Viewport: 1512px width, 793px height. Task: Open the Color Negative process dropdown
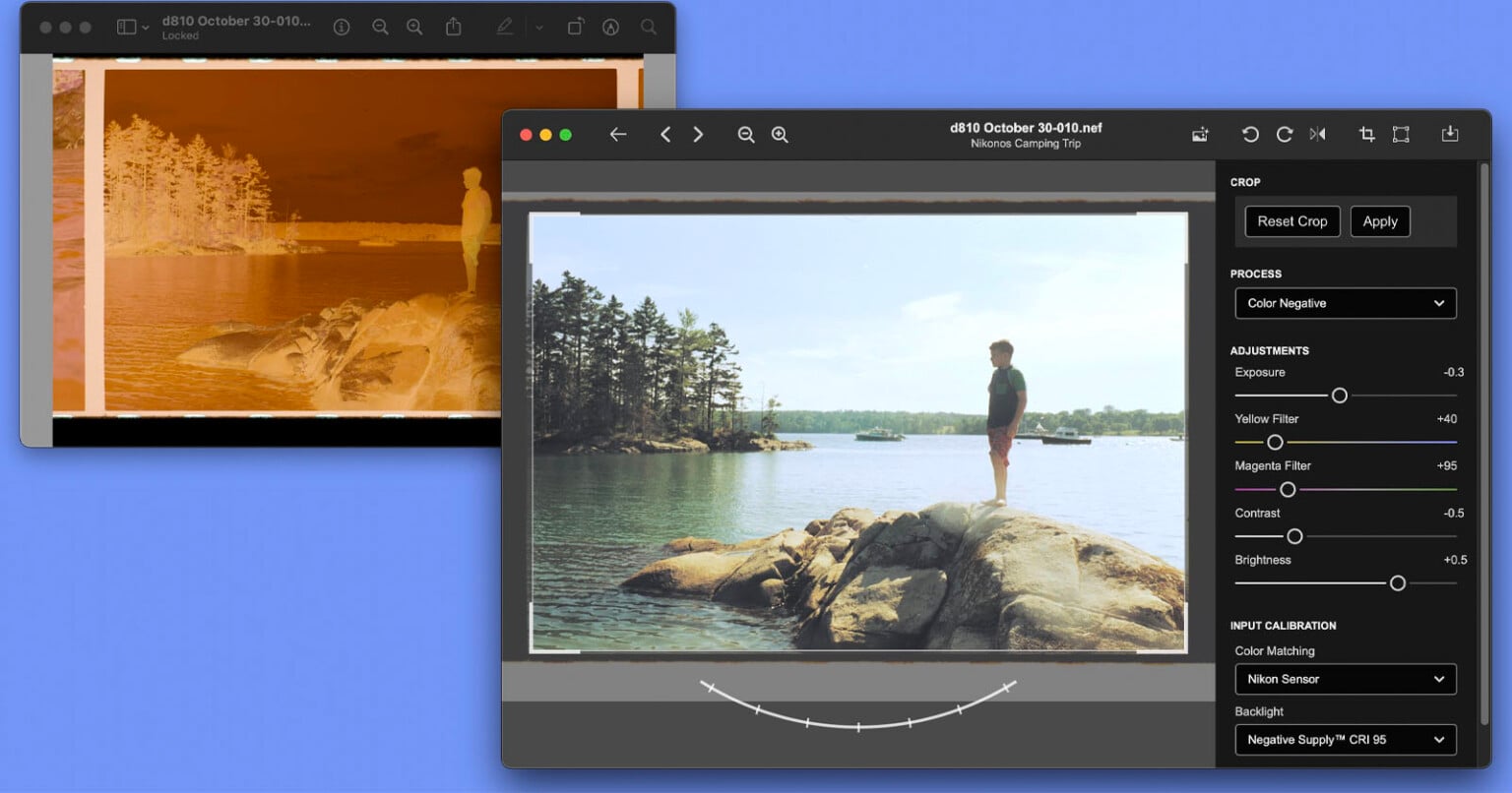click(1346, 303)
